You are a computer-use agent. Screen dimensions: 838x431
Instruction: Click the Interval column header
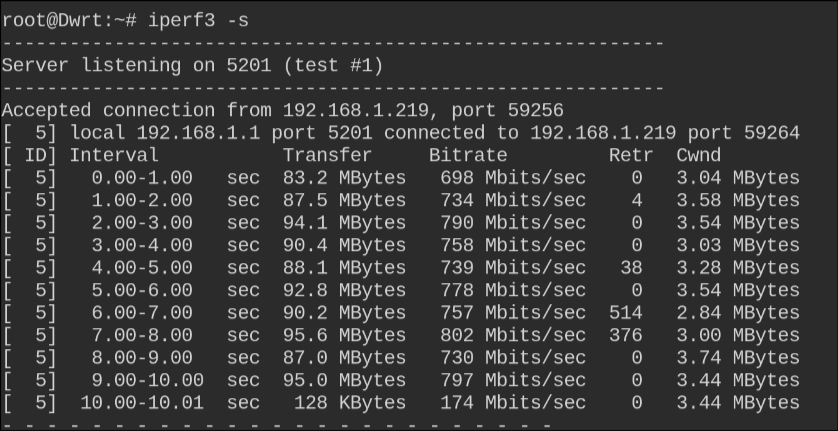114,155
